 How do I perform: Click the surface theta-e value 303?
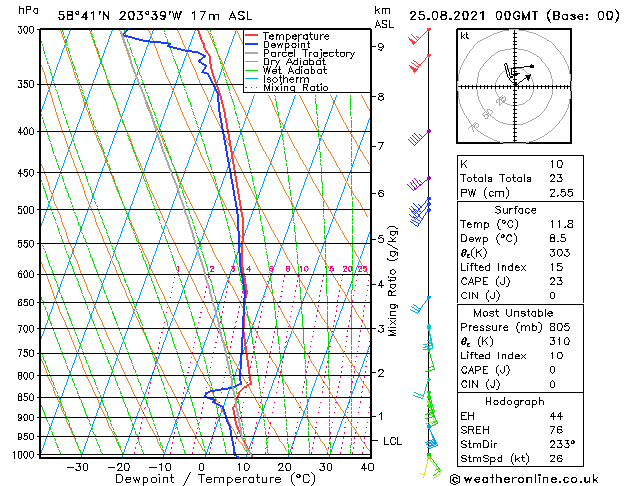560,253
